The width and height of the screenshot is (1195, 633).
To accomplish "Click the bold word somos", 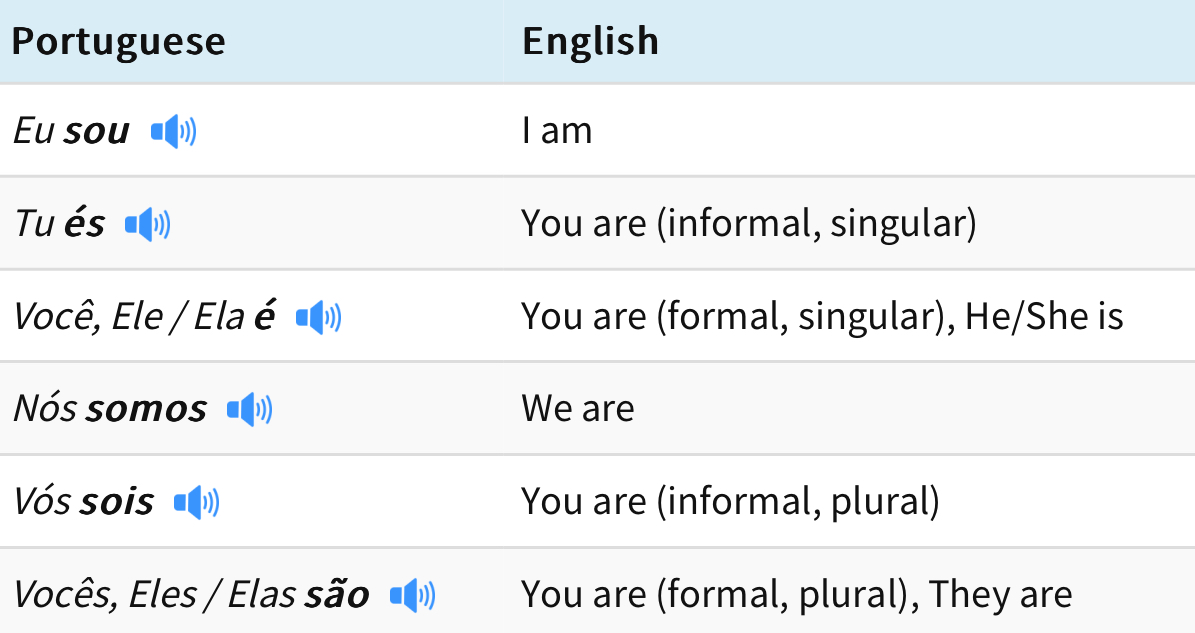I will tap(146, 410).
